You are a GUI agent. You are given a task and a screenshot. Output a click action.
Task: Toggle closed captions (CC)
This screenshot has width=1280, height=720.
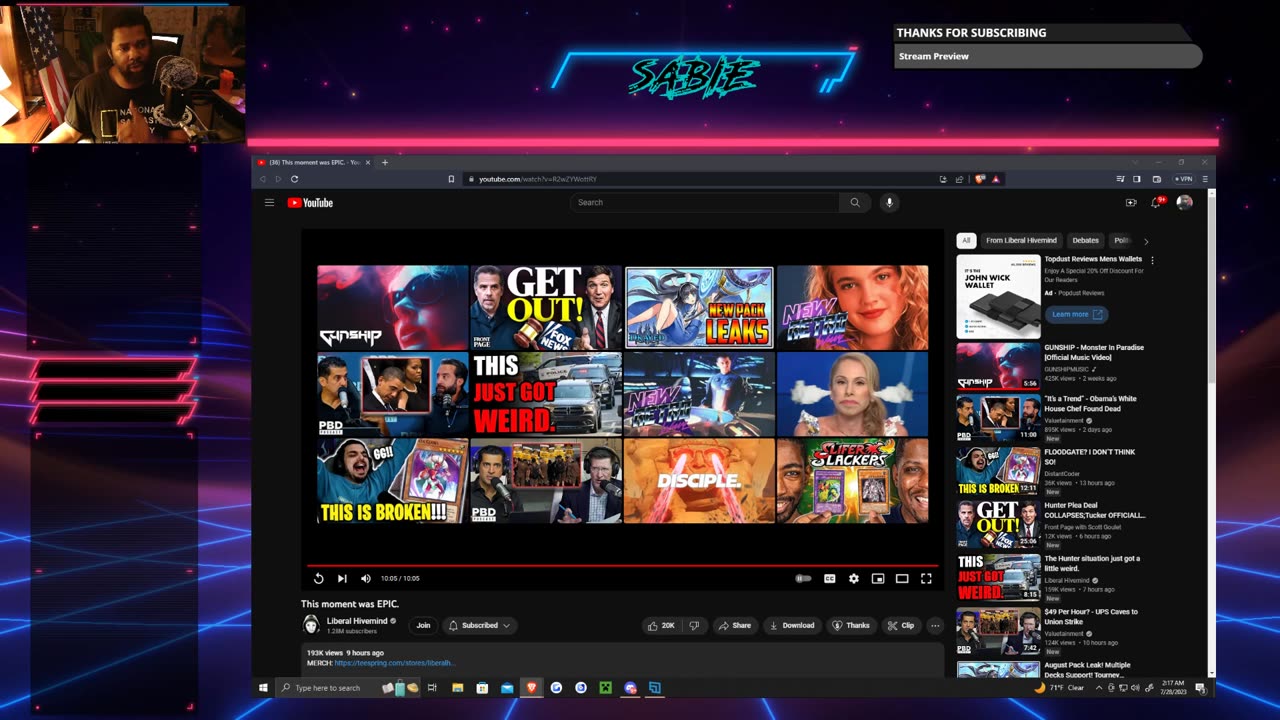point(829,578)
